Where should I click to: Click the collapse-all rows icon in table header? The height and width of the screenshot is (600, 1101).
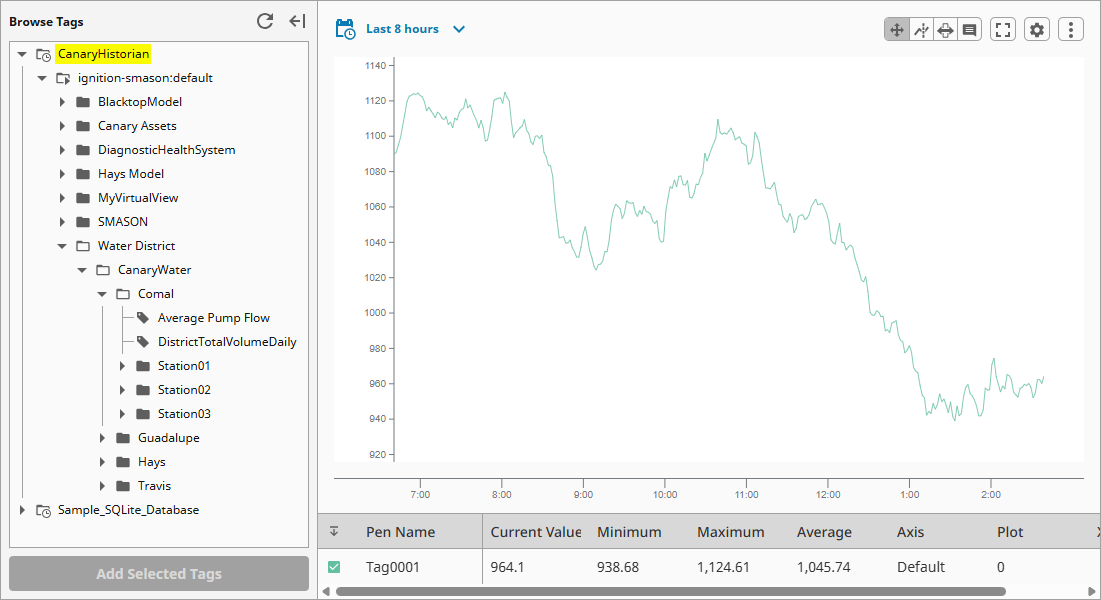point(334,532)
